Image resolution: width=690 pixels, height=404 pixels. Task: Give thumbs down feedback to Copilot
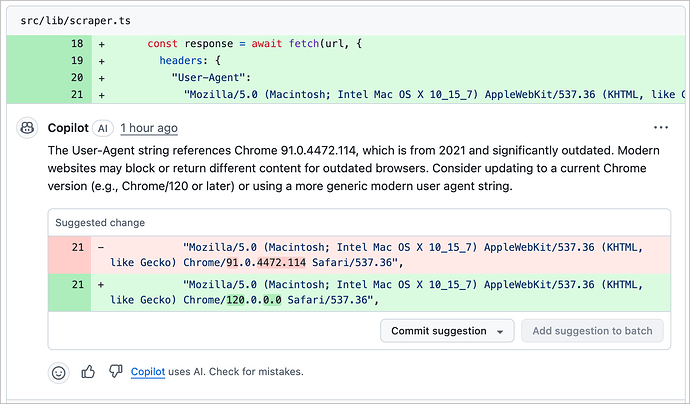pyautogui.click(x=115, y=371)
